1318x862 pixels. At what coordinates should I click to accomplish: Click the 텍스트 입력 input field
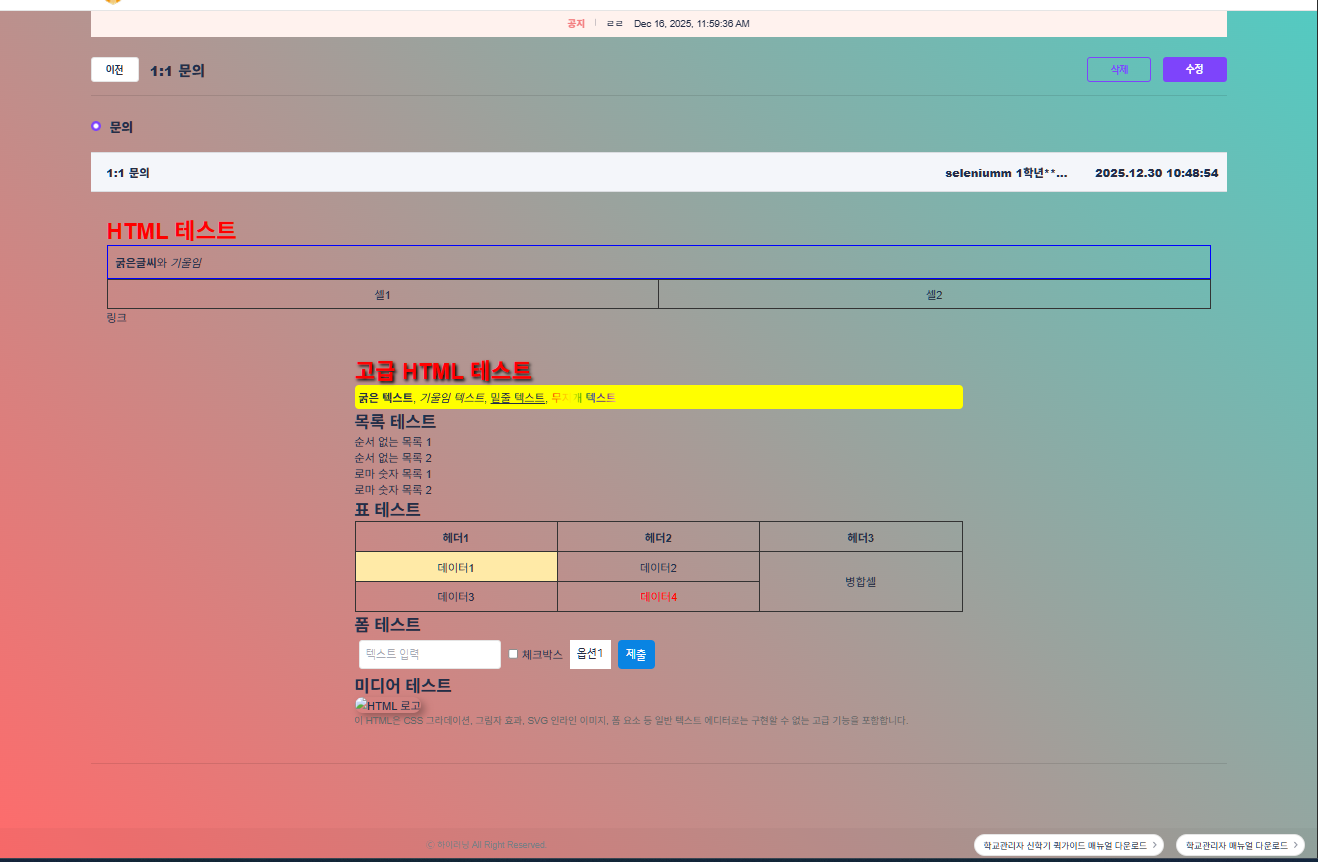pos(429,654)
